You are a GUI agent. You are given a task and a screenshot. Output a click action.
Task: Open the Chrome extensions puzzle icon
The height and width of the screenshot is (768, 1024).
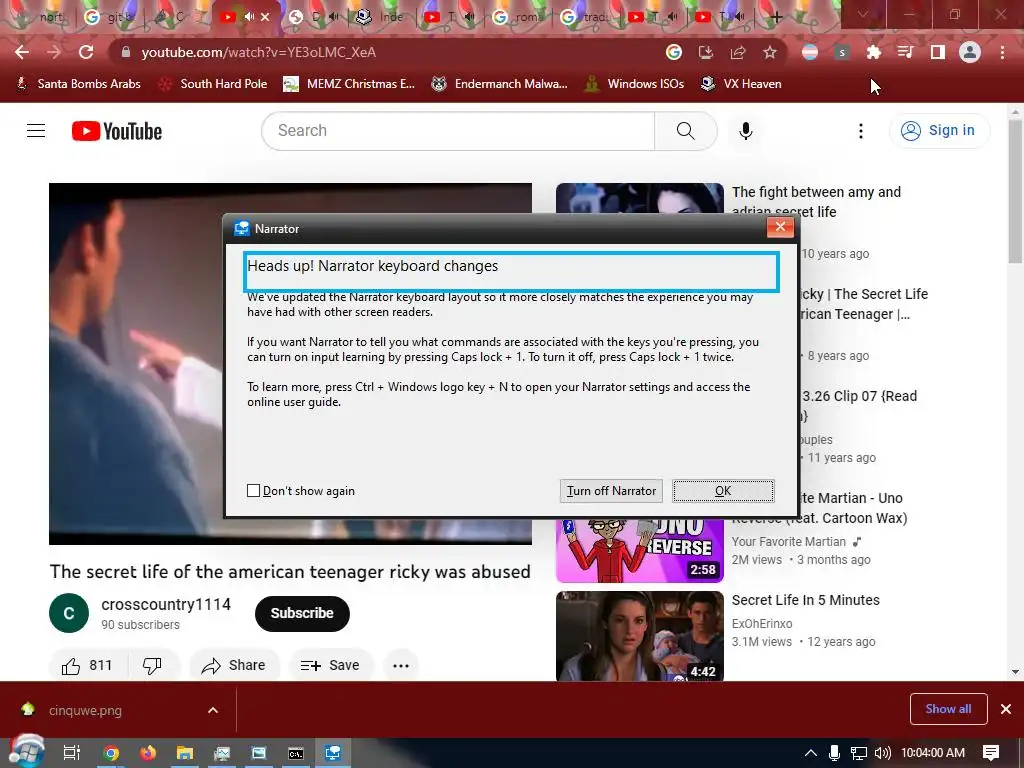click(x=874, y=52)
